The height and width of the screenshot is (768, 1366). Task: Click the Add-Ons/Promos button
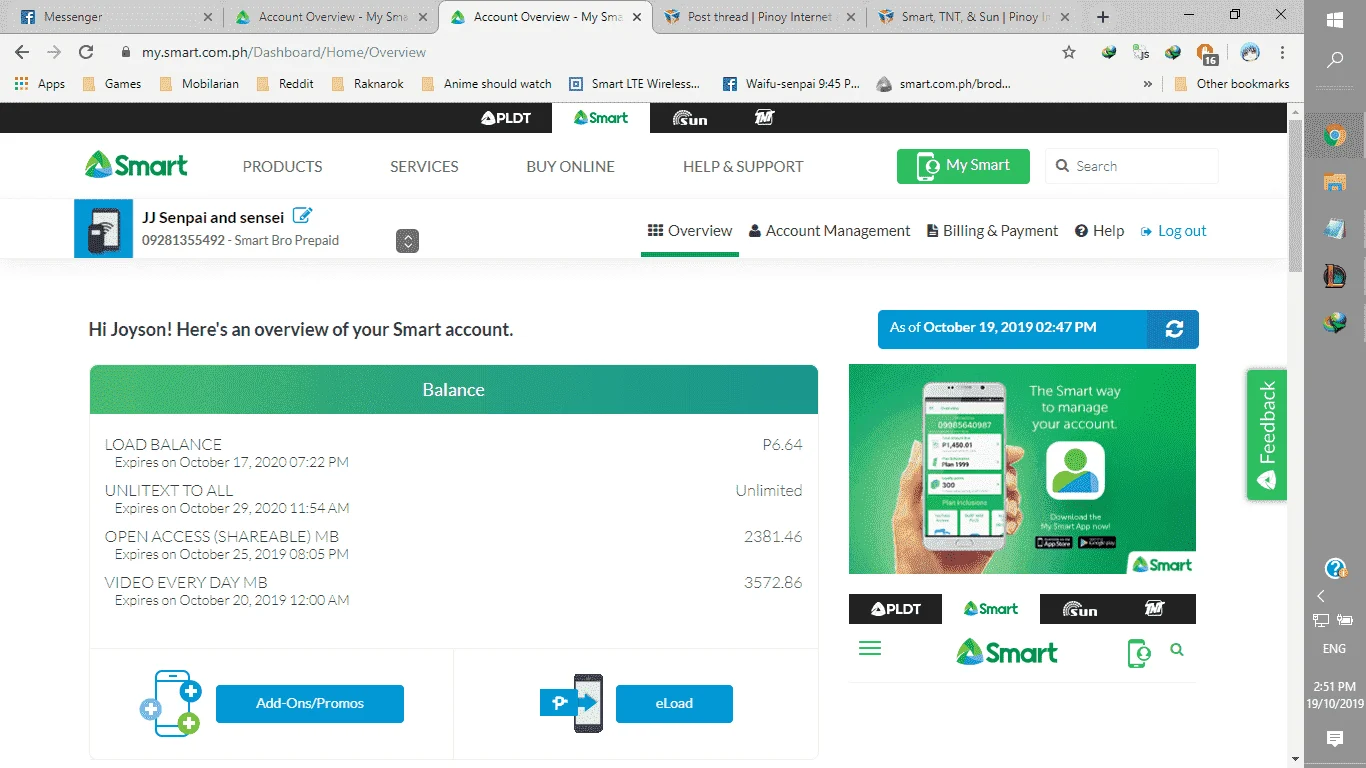310,703
